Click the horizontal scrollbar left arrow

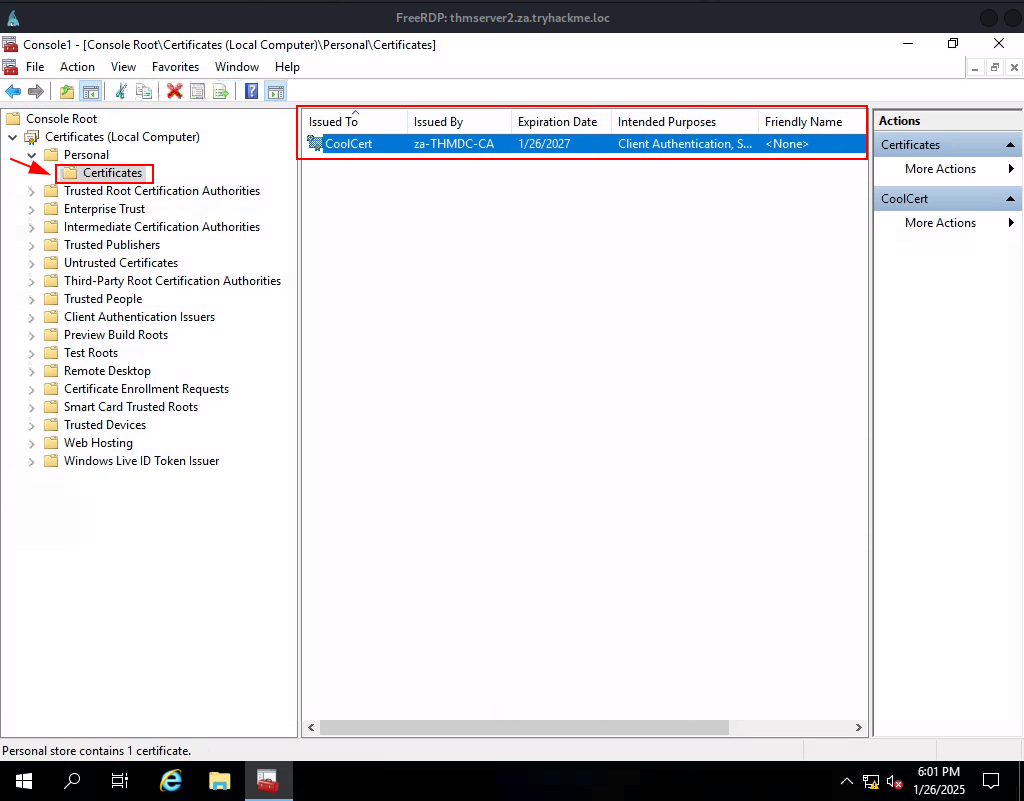pyautogui.click(x=312, y=727)
